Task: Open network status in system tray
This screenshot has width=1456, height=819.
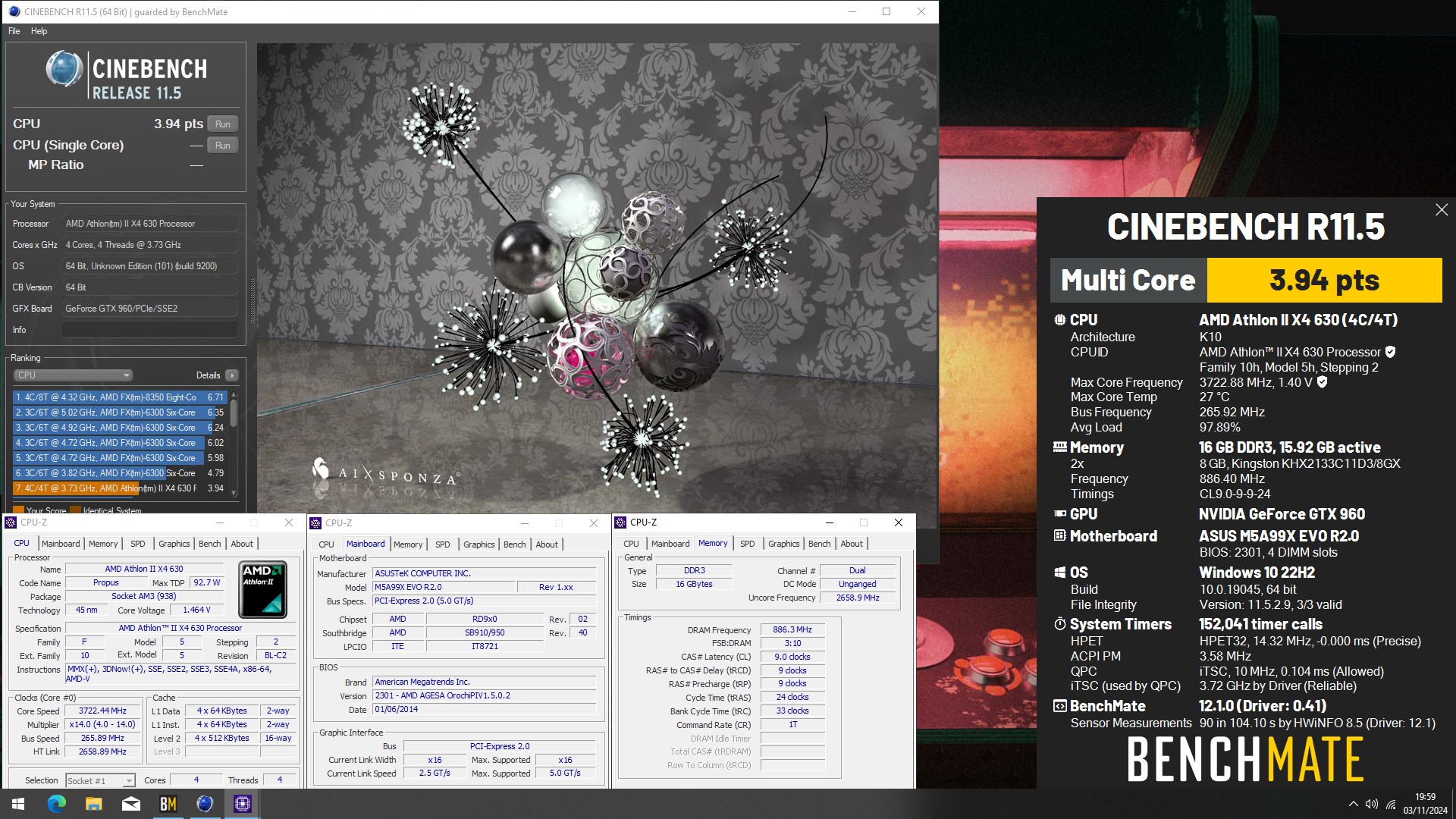Action: click(x=1391, y=804)
